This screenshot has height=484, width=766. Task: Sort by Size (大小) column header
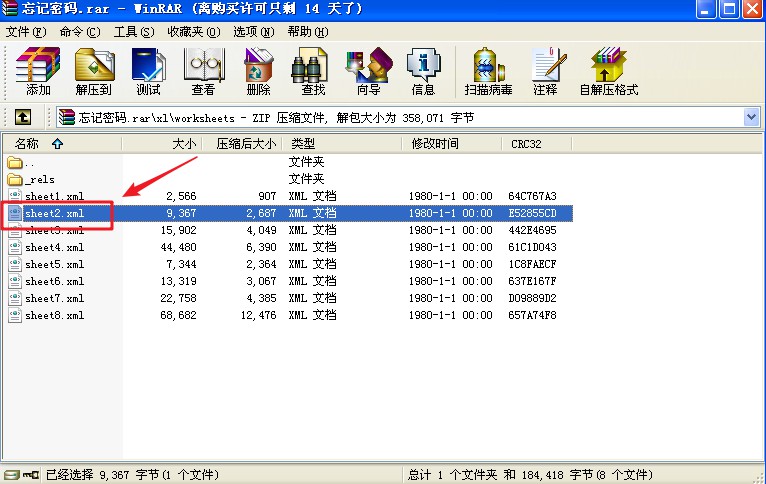pyautogui.click(x=162, y=144)
